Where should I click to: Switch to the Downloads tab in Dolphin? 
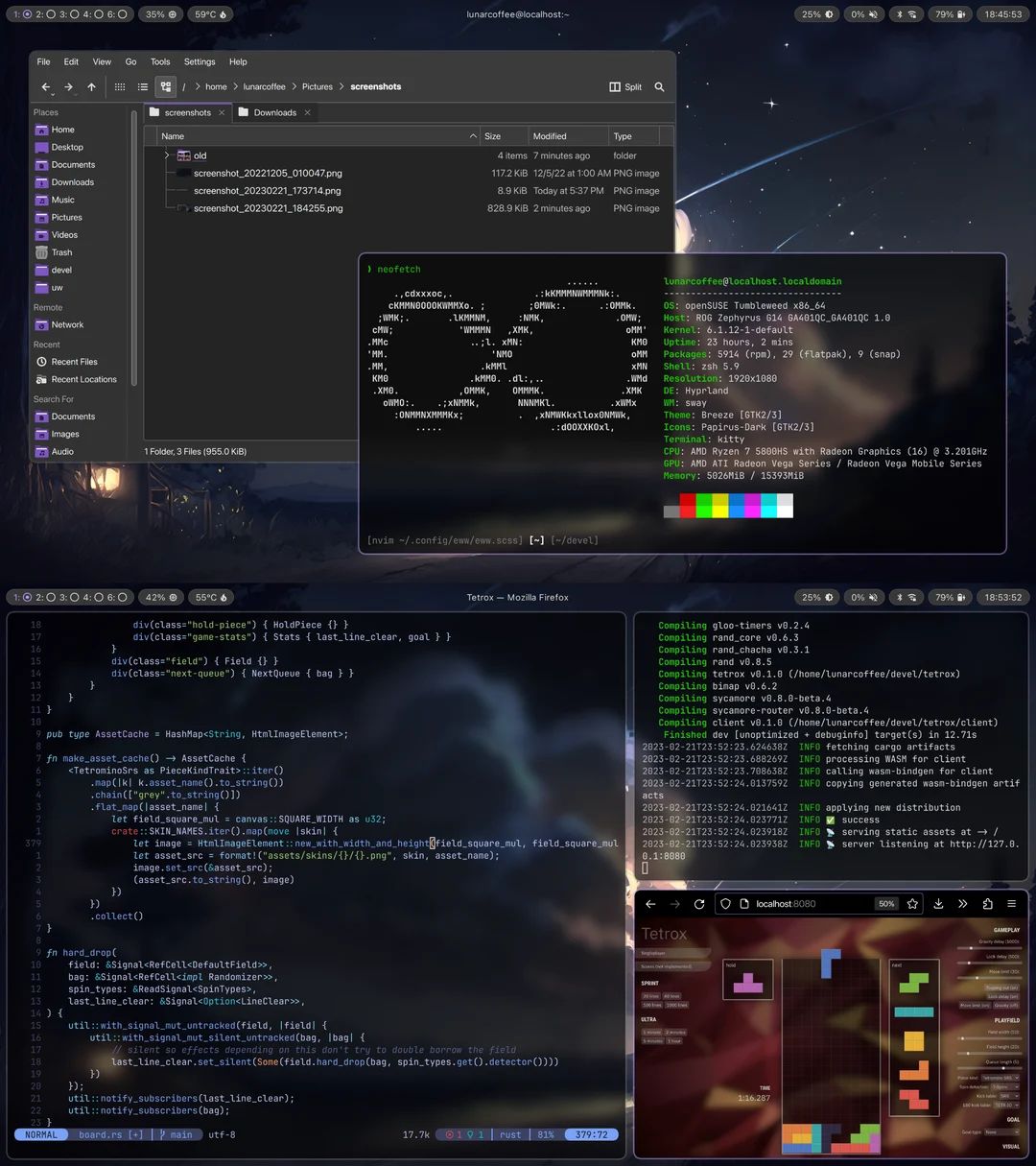274,112
